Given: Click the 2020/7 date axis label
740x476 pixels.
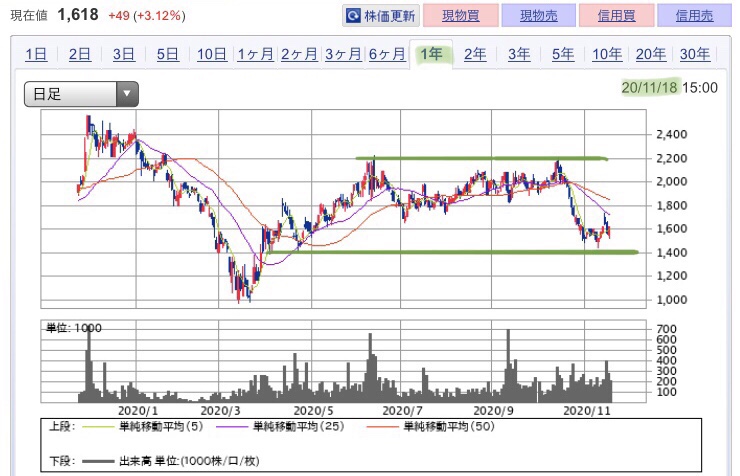Looking at the screenshot, I should click(402, 410).
